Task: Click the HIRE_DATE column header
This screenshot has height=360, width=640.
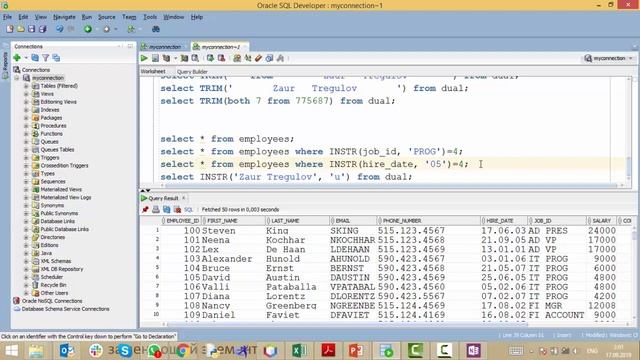Action: 504,221
